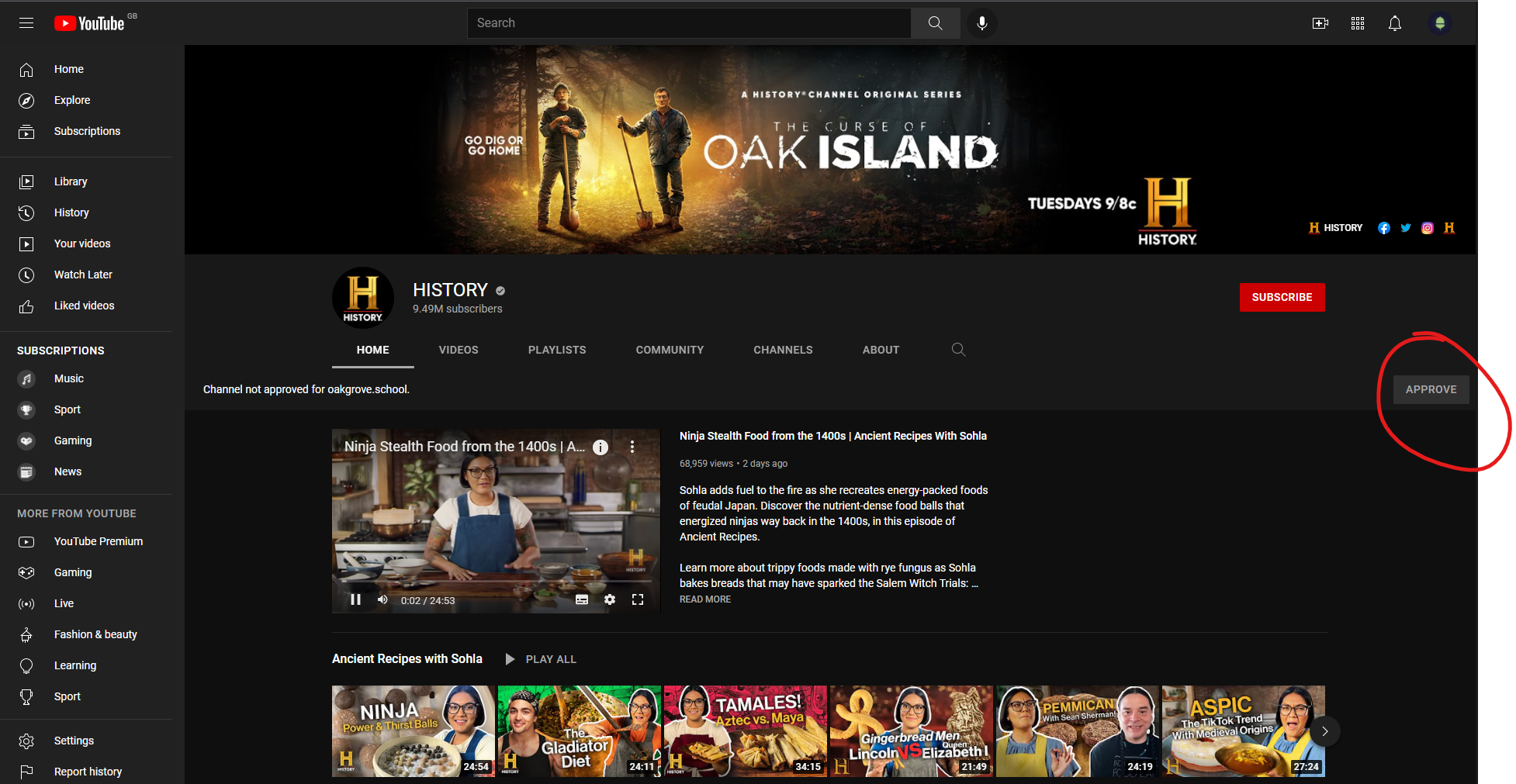Open Tamales Aztec vs. Maya thumbnail
1516x784 pixels.
(746, 731)
